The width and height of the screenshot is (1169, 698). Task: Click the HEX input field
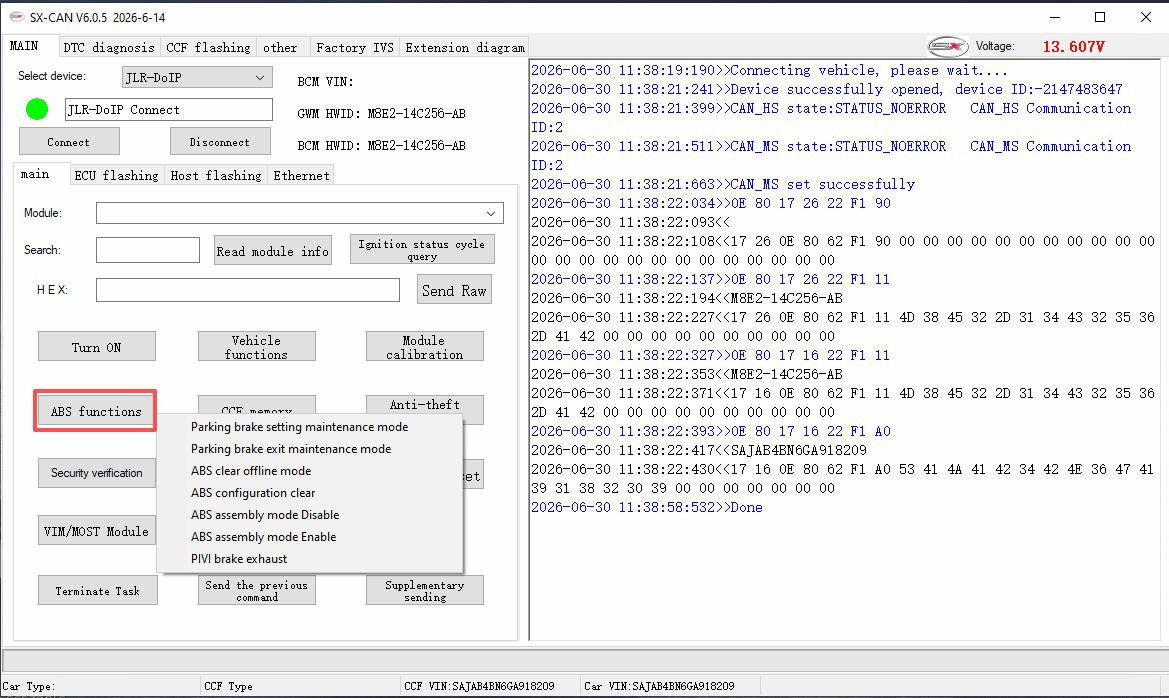[x=248, y=290]
